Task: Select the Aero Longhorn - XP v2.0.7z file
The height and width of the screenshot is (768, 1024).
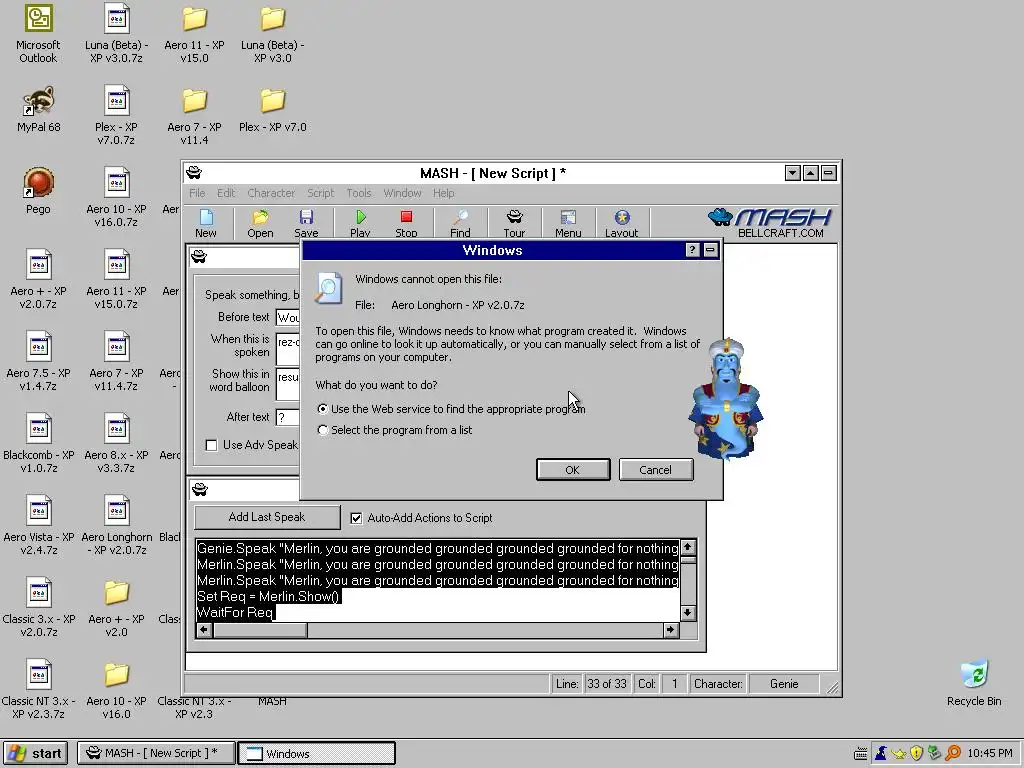Action: click(117, 526)
